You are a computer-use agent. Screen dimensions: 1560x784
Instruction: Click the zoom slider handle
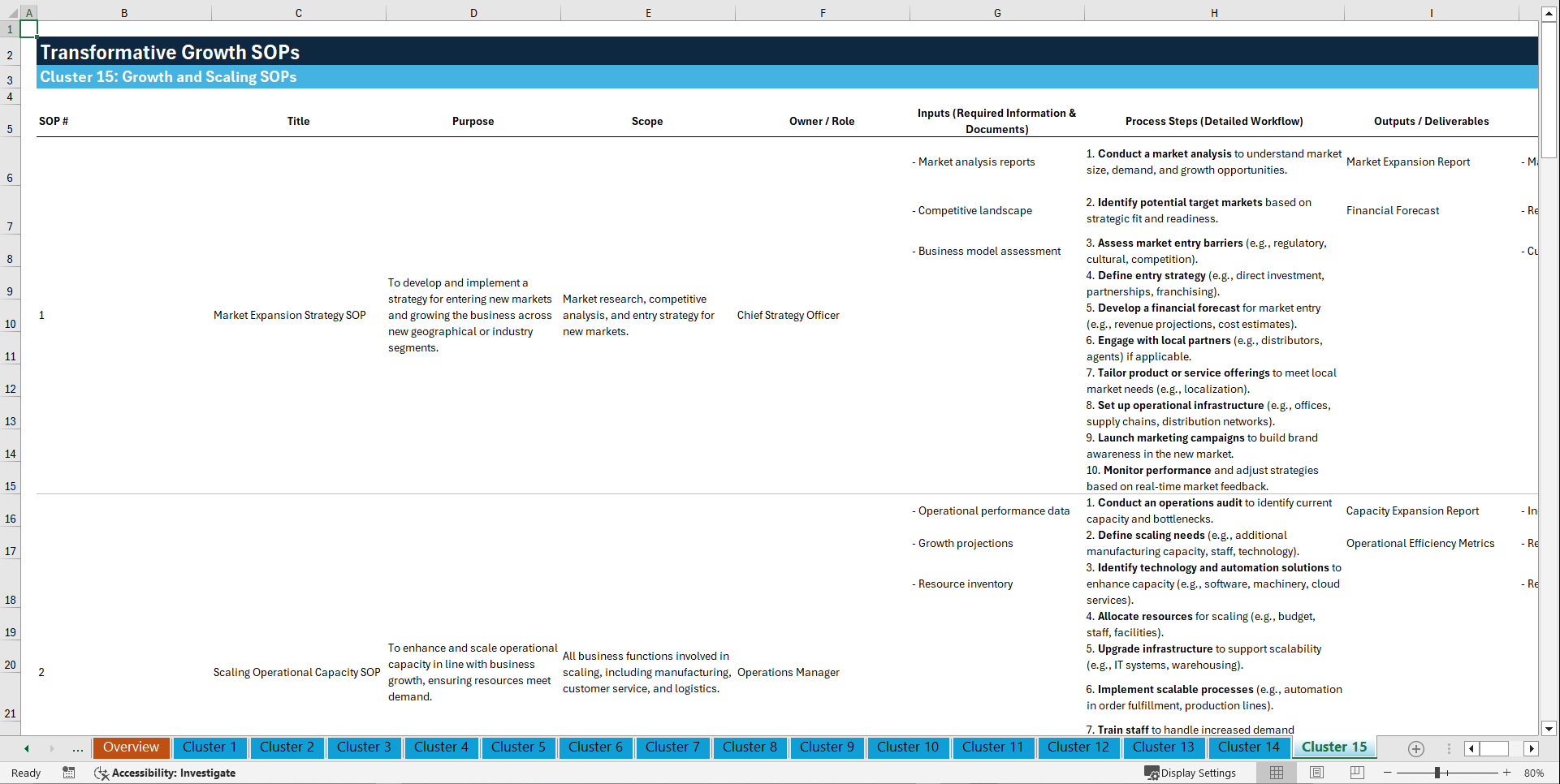point(1437,773)
